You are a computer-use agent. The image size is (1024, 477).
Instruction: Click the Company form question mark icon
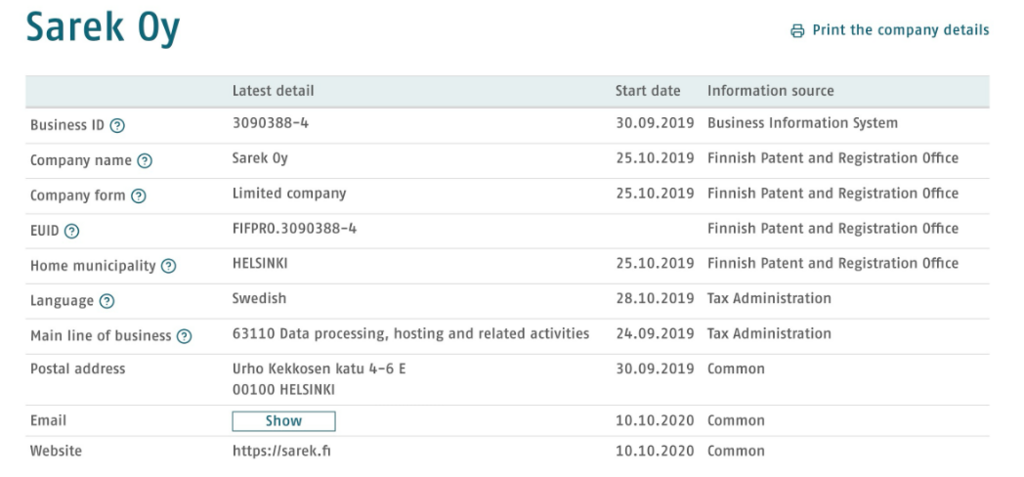[138, 196]
